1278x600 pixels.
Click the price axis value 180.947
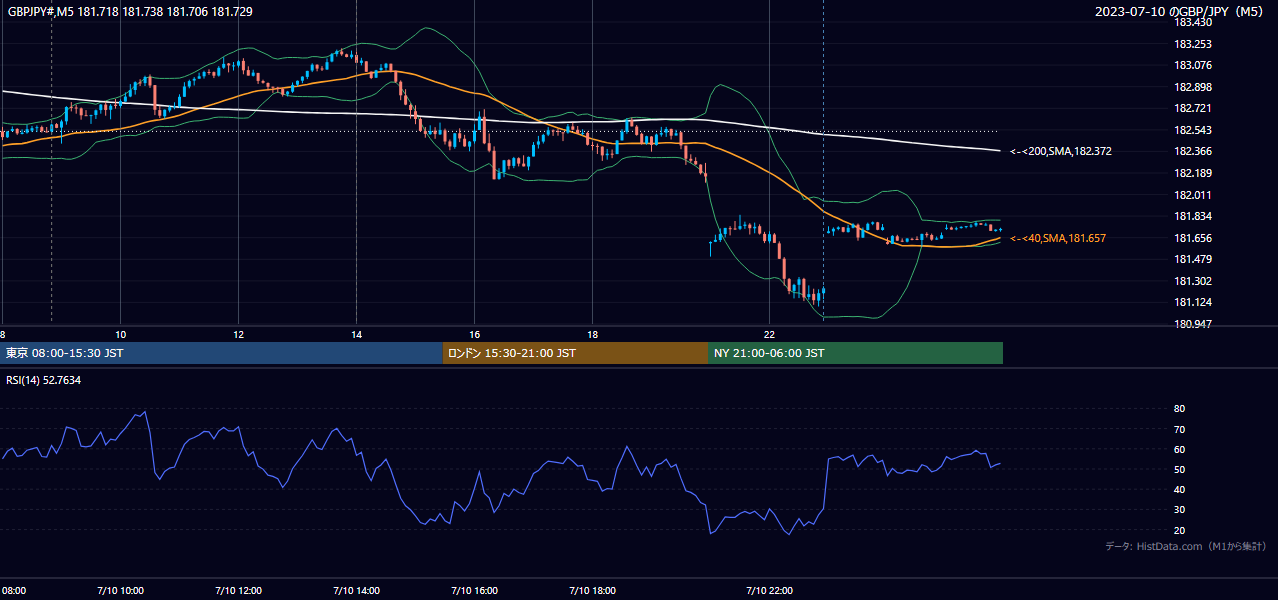point(1193,324)
